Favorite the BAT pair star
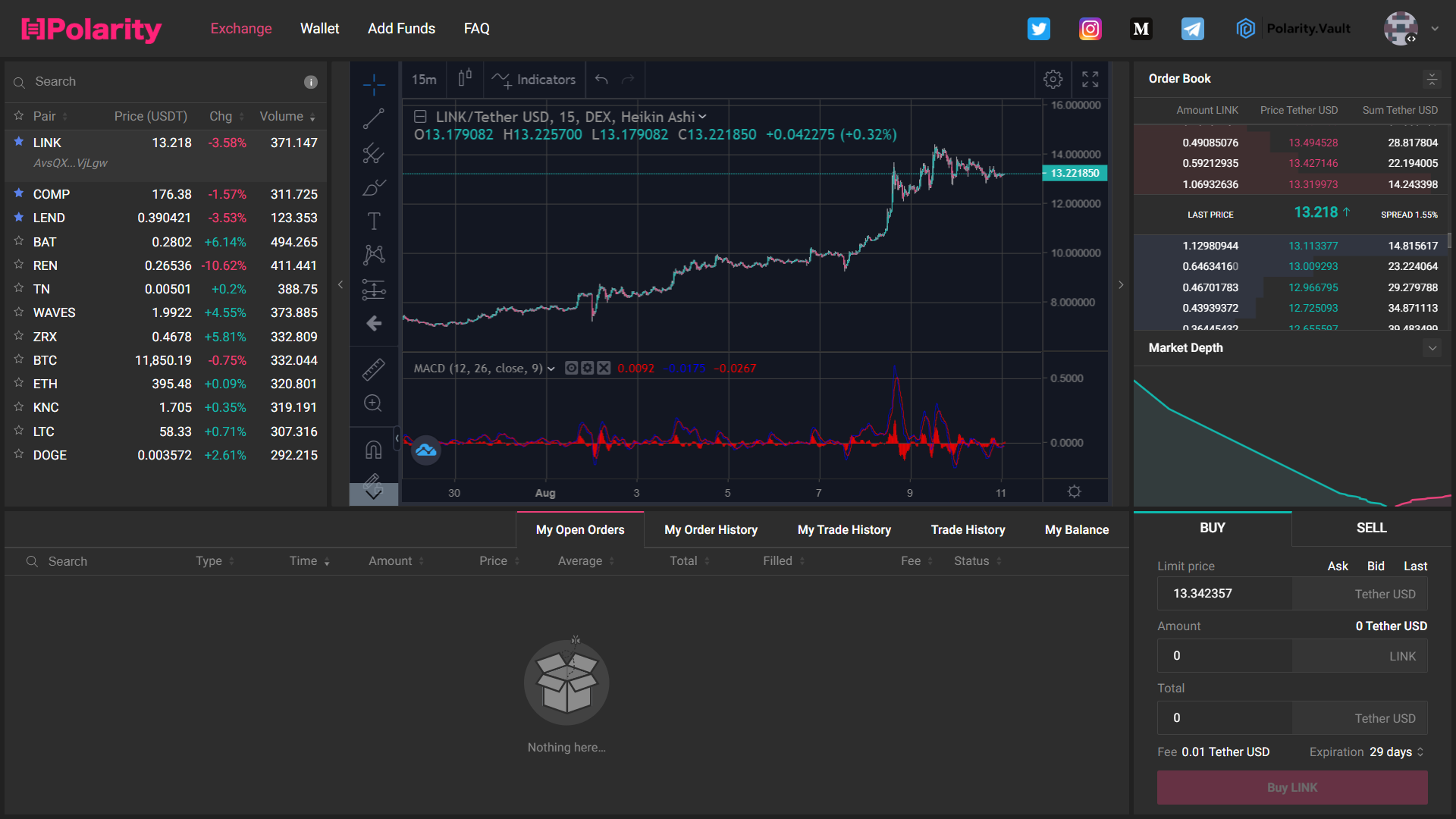1456x819 pixels. click(x=19, y=241)
